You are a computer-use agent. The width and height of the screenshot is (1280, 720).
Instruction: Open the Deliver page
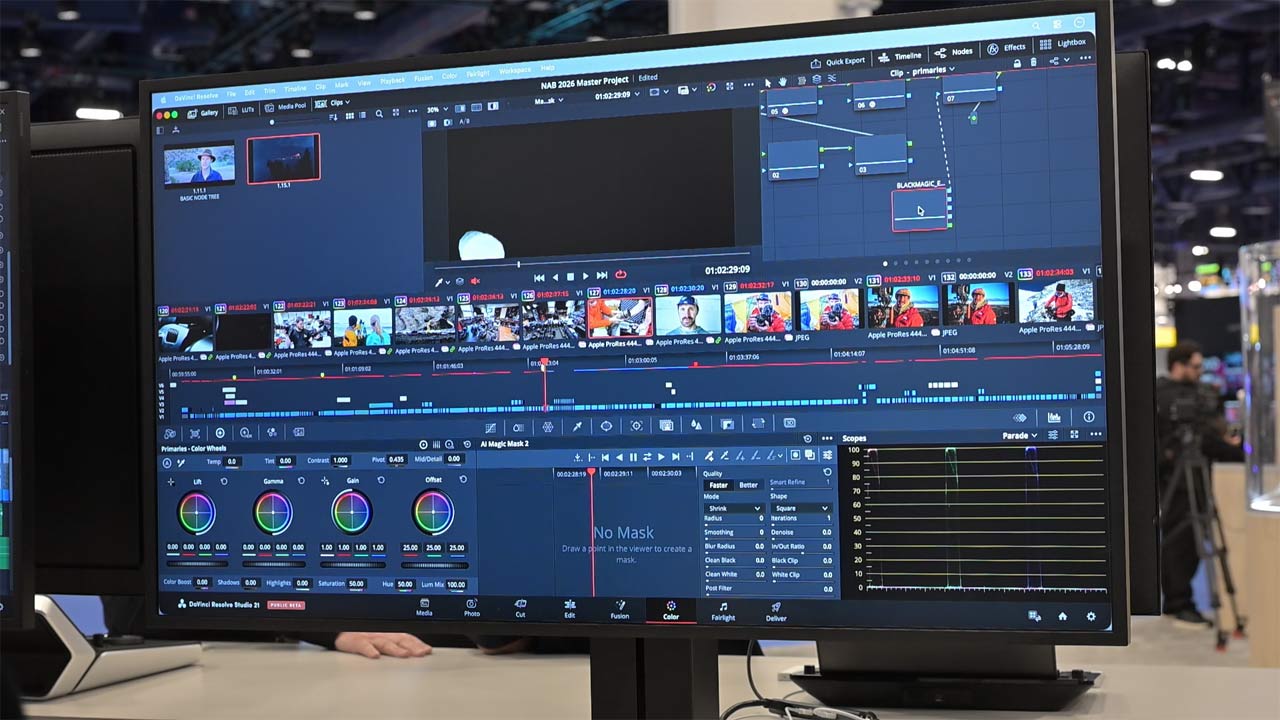pyautogui.click(x=776, y=612)
